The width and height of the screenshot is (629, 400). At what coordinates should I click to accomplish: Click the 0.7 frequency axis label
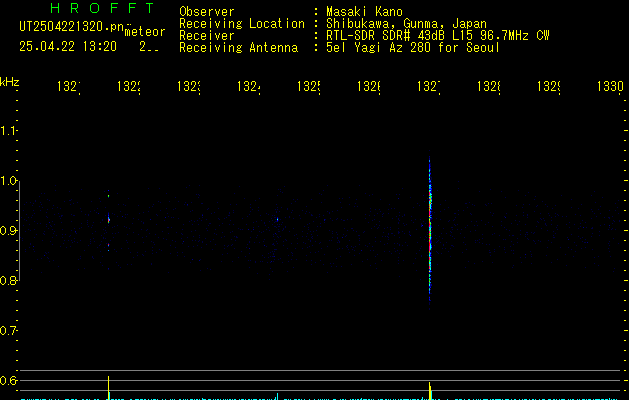pyautogui.click(x=8, y=331)
